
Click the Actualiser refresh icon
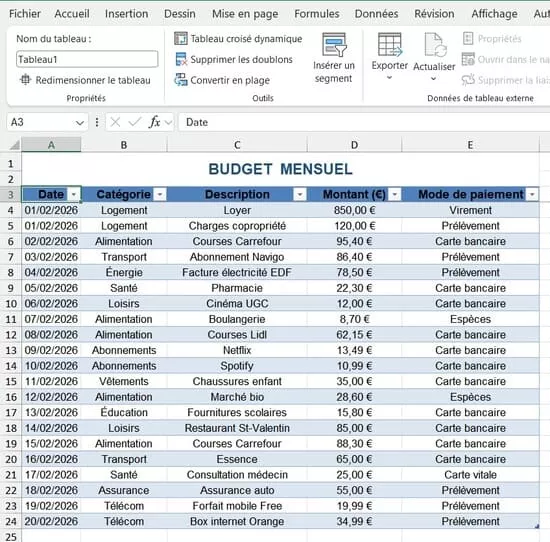[435, 45]
